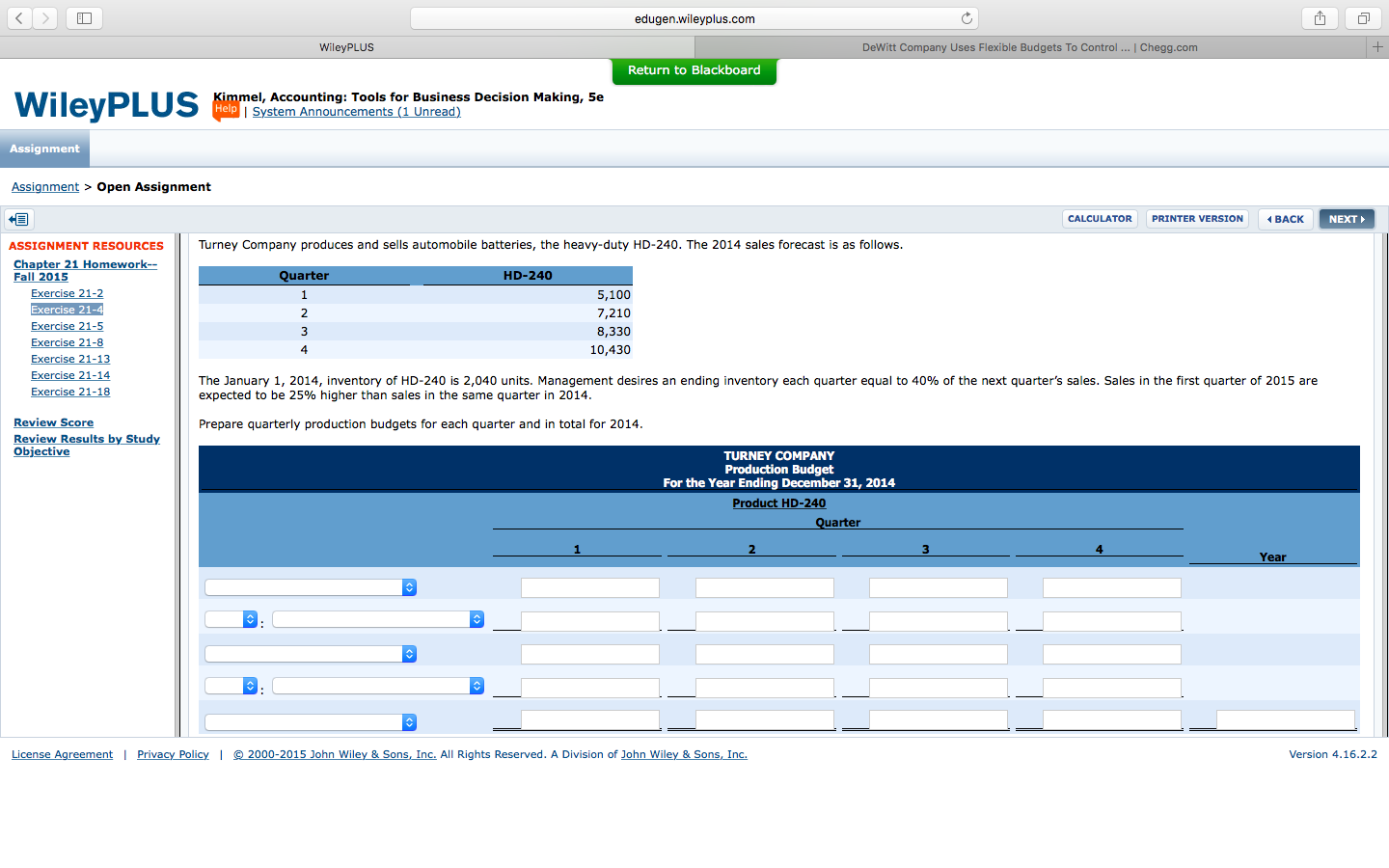
Task: Show all tabs icon
Action: [x=1363, y=18]
